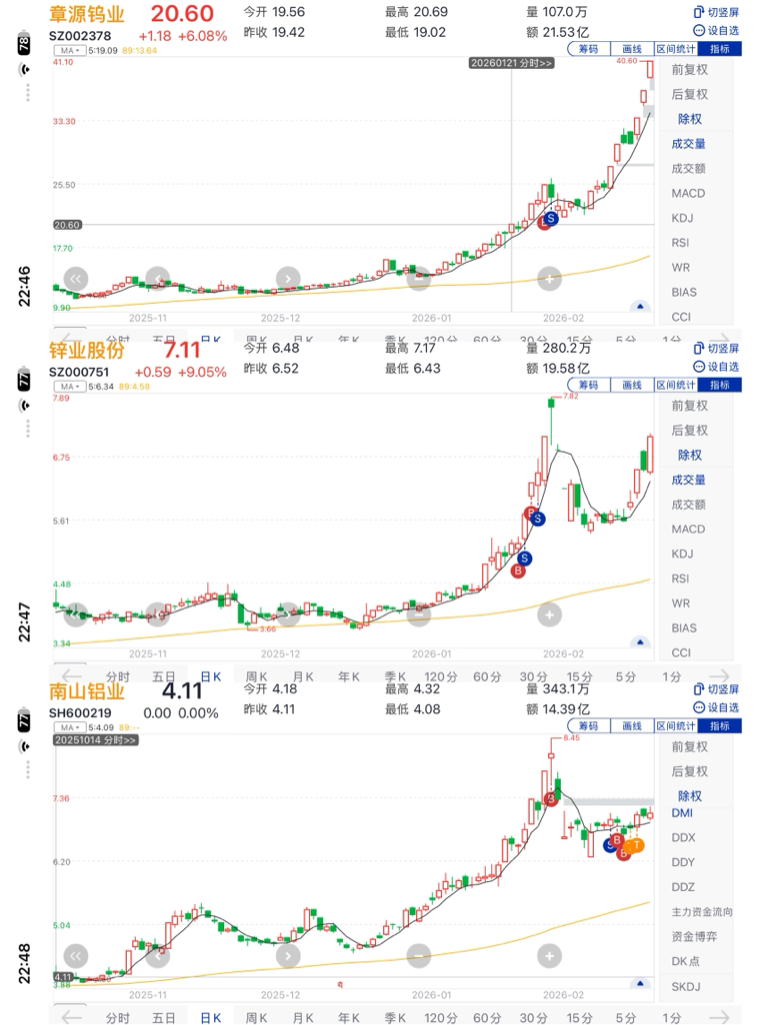Image resolution: width=768 pixels, height=1025 pixels.
Task: Select 60分 period below 锌业股份 chart
Action: click(x=487, y=677)
